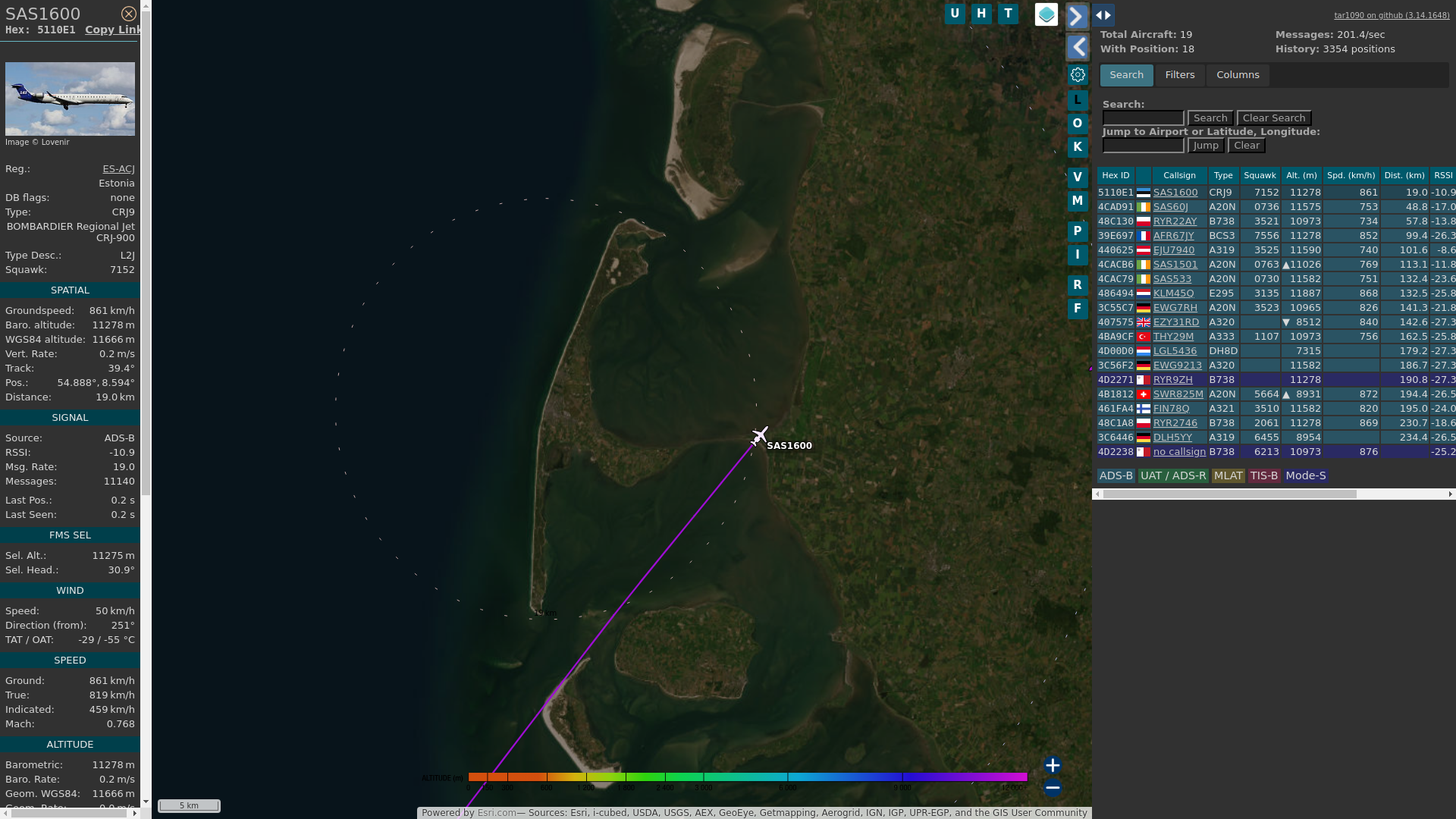Viewport: 1456px width, 819px height.
Task: Sort table by Spd. (km/h) column
Action: (1351, 176)
